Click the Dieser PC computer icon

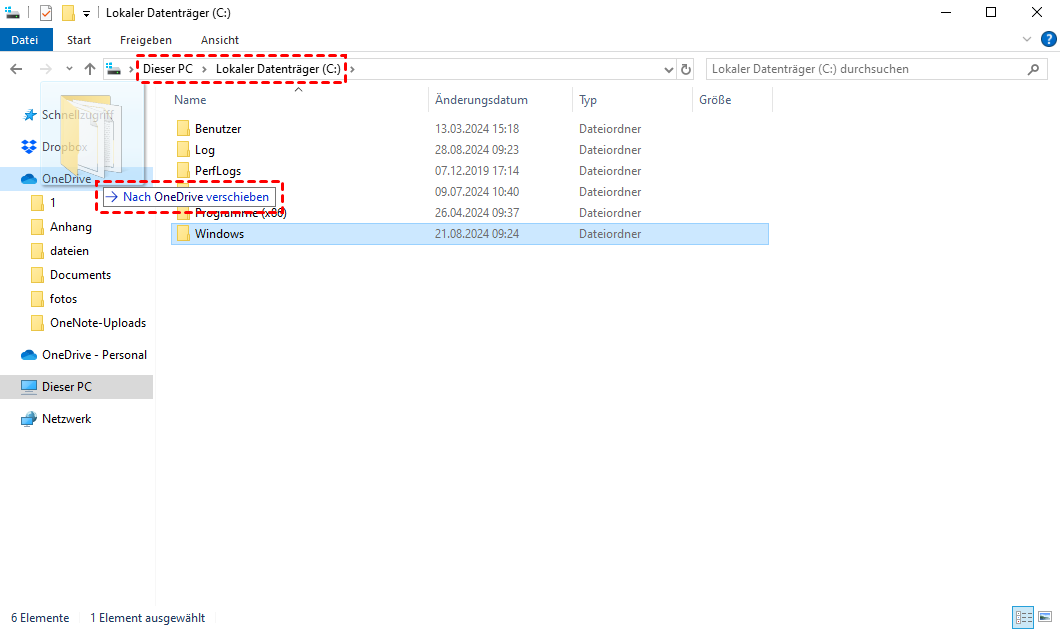tap(28, 387)
